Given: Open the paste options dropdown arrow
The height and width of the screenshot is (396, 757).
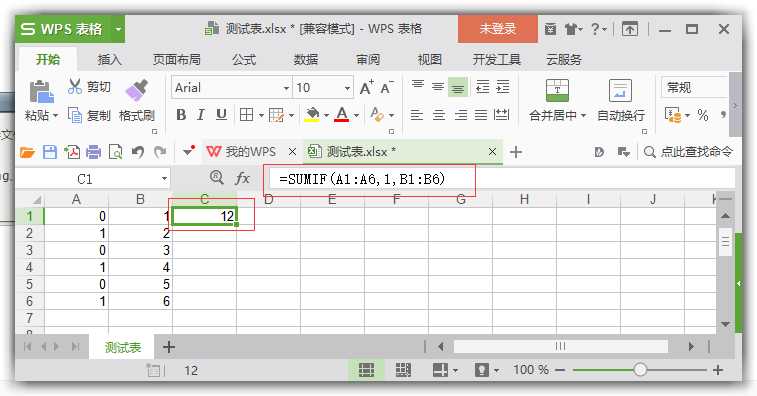Looking at the screenshot, I should coord(55,115).
